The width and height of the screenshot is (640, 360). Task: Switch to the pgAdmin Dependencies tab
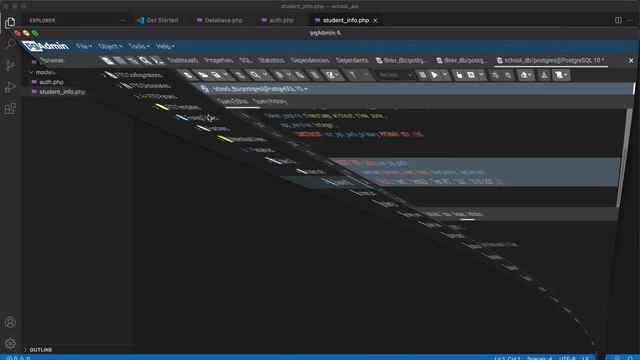pos(310,60)
